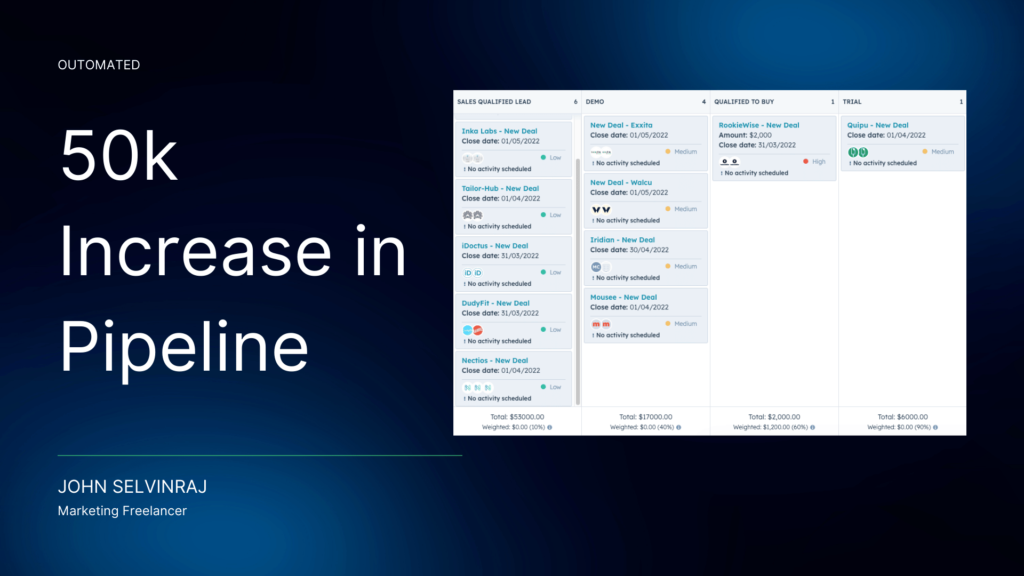Click No activity scheduled on Nectios deal
Screen dimensions: 1024x576
[497, 399]
